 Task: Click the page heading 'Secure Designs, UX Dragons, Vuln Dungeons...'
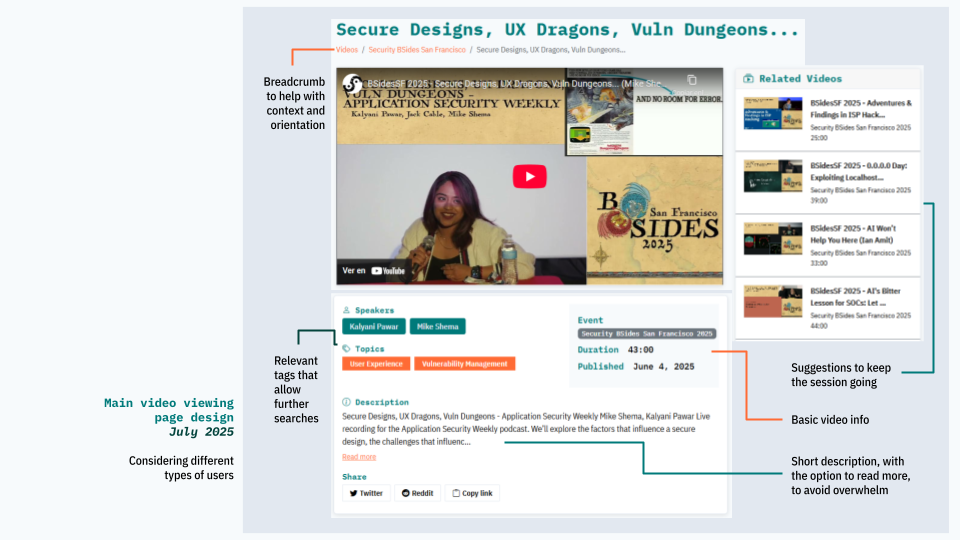point(567,29)
